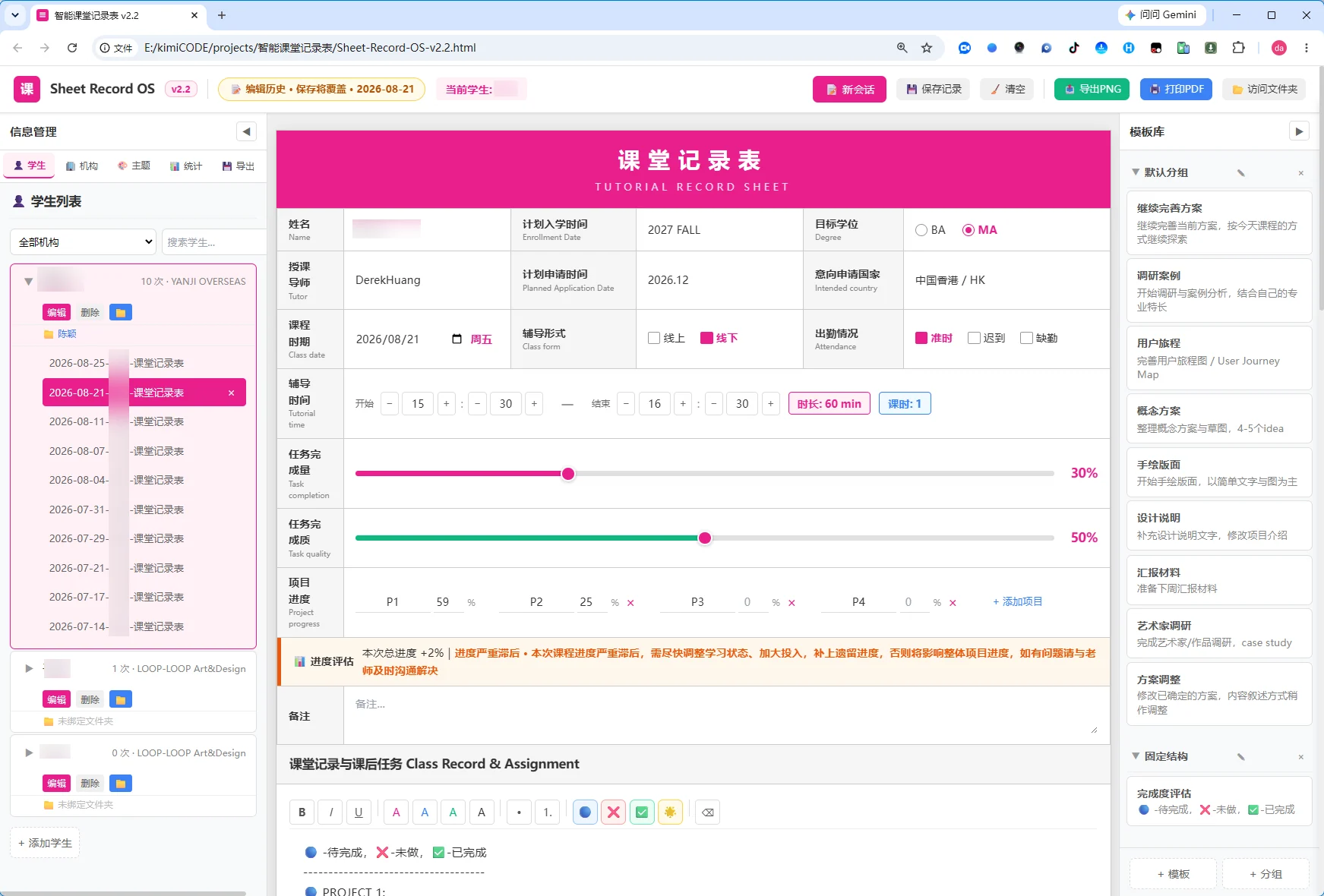Screen dimensions: 1324x896
Task: Apply italic formatting in the editor
Action: [330, 812]
